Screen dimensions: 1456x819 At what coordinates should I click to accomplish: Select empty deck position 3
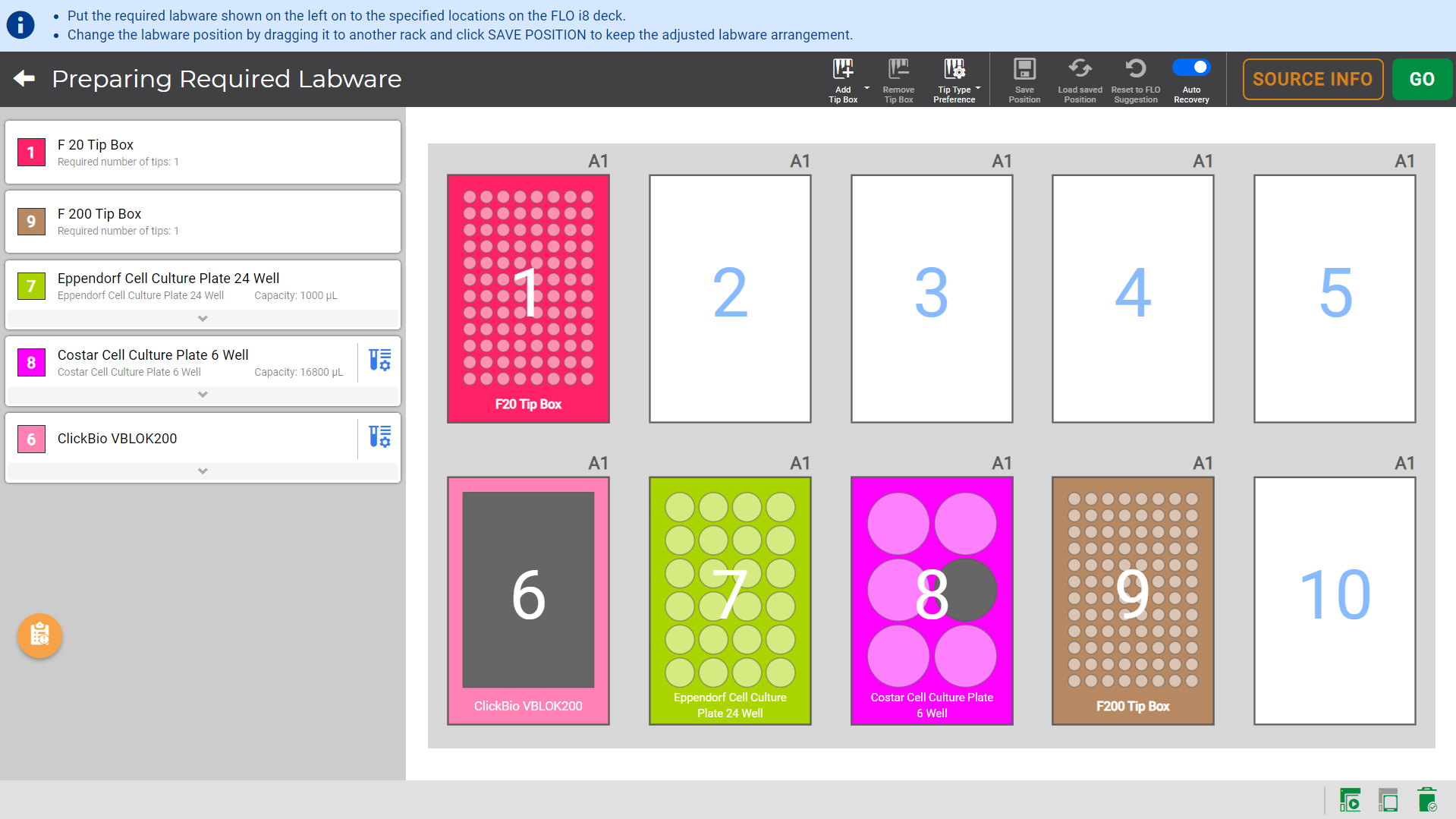pos(931,298)
